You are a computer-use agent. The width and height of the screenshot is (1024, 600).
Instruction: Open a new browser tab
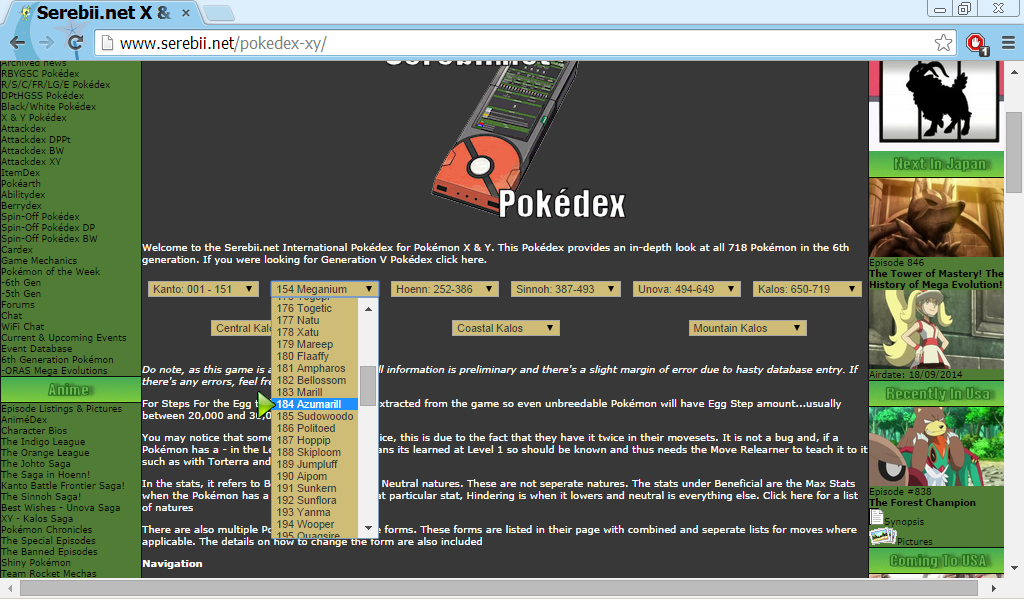pyautogui.click(x=219, y=13)
